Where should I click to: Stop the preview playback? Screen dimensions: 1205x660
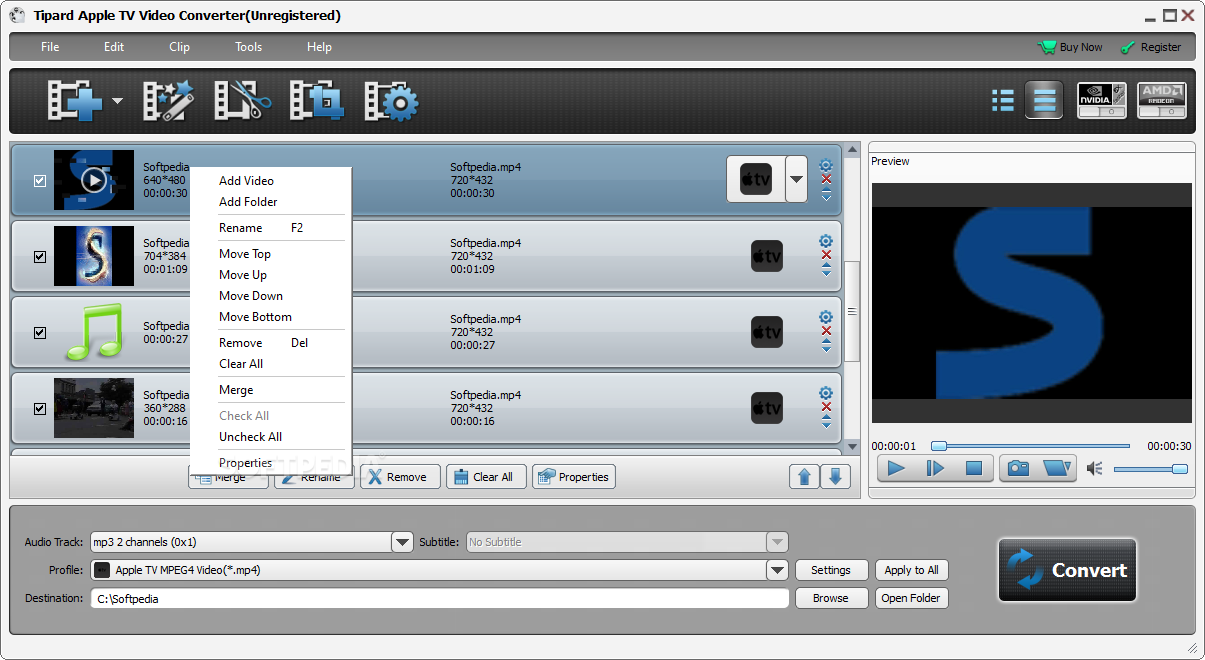[973, 468]
